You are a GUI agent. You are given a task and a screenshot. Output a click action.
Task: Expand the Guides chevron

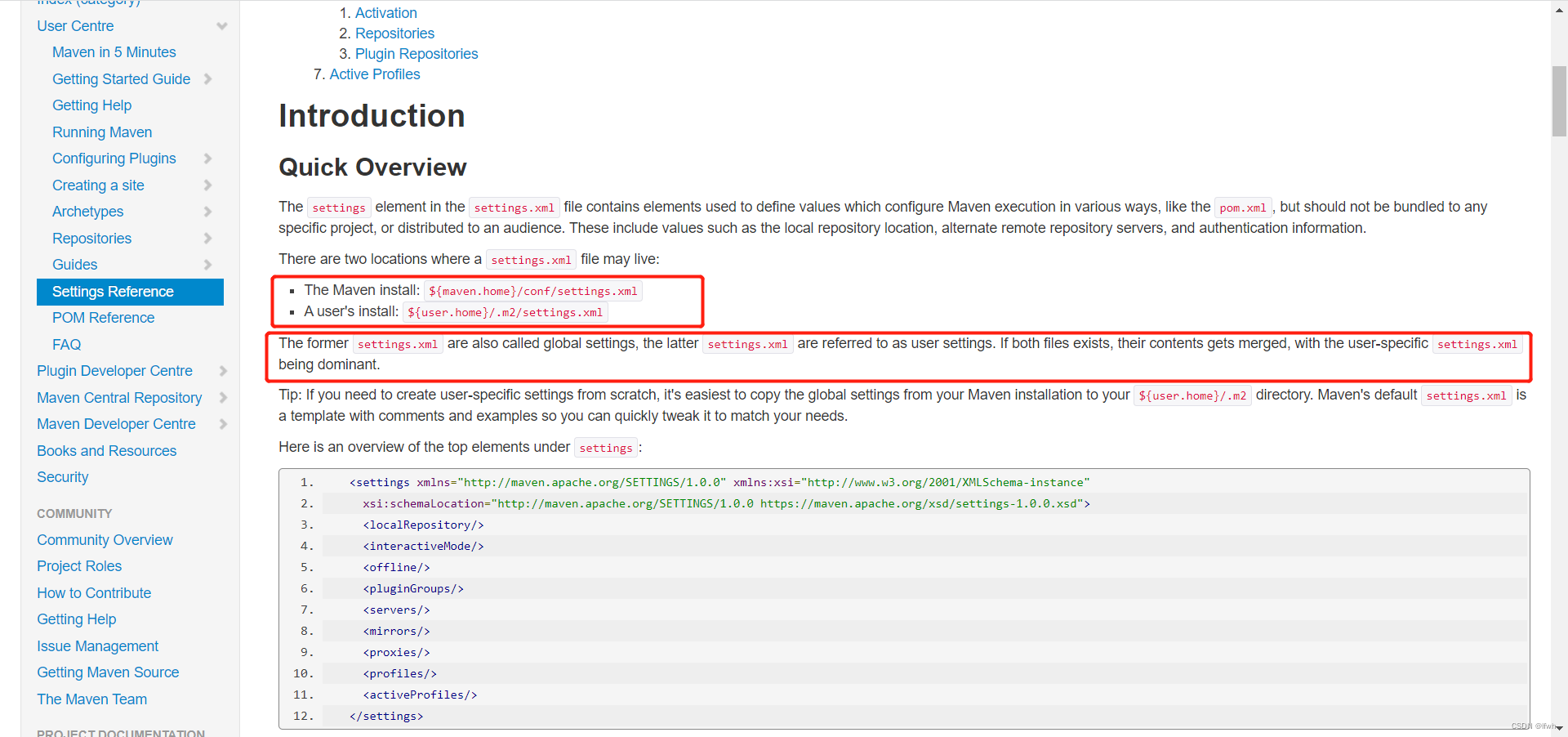207,265
